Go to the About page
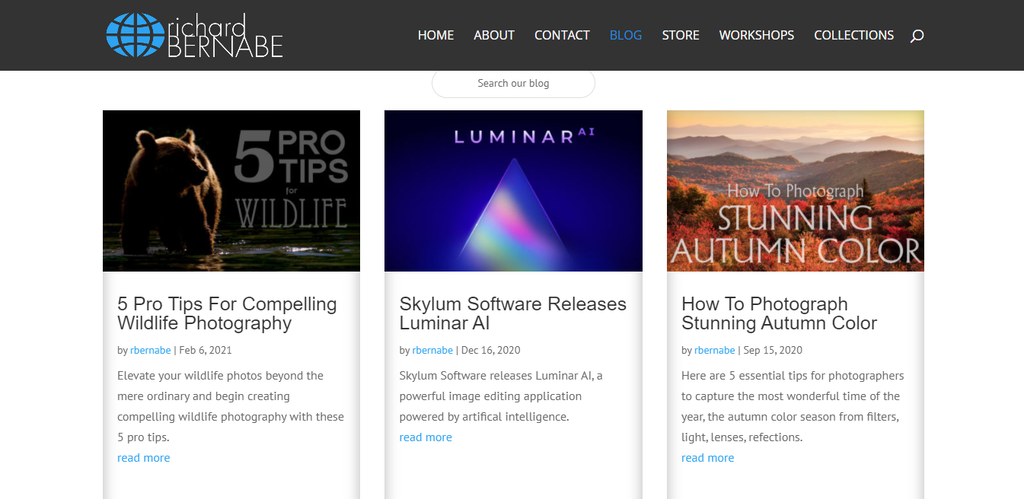This screenshot has height=499, width=1024. (x=494, y=35)
